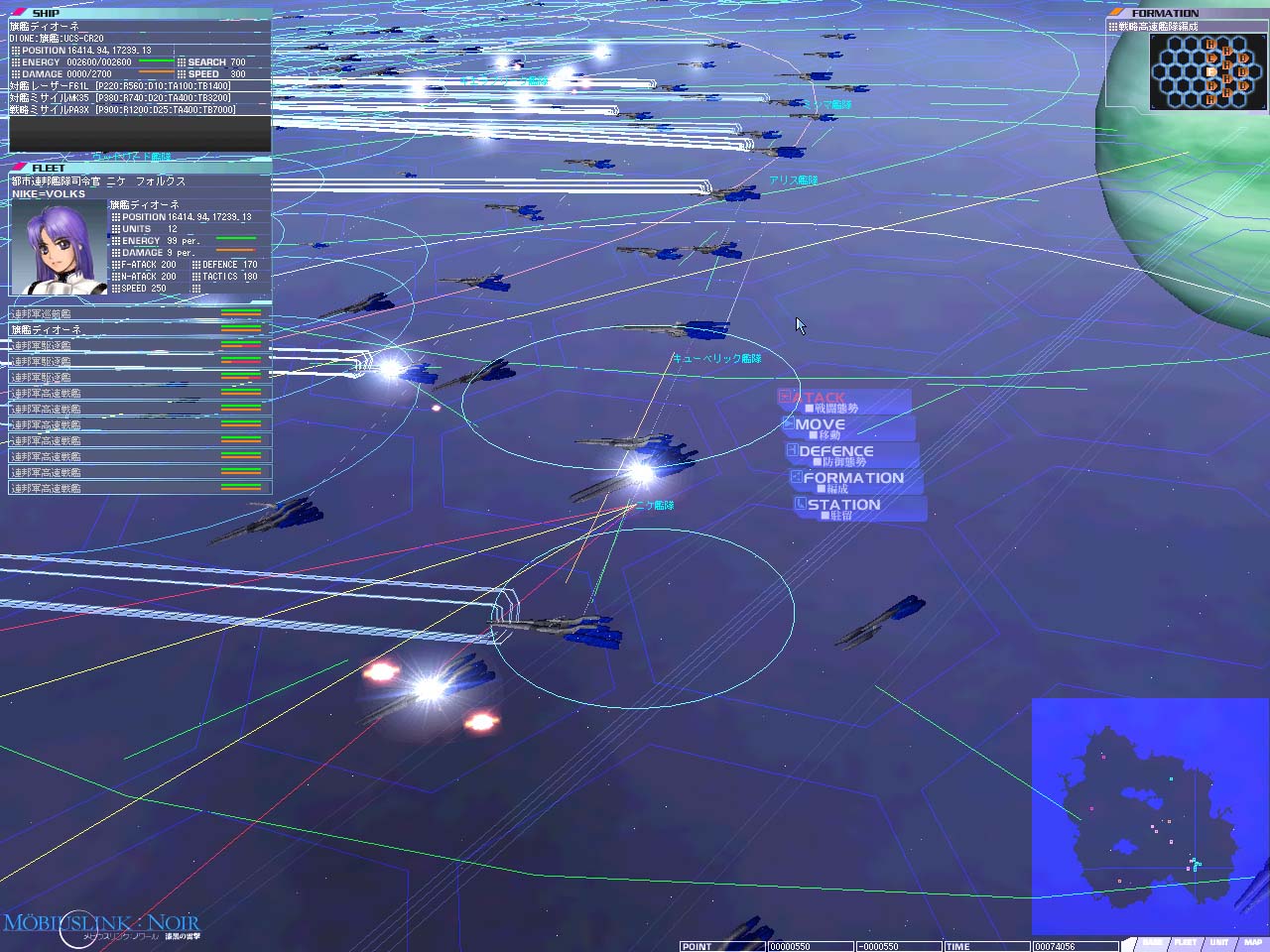Click the ship SPEED 300 stat
This screenshot has width=1270, height=952.
[x=211, y=74]
